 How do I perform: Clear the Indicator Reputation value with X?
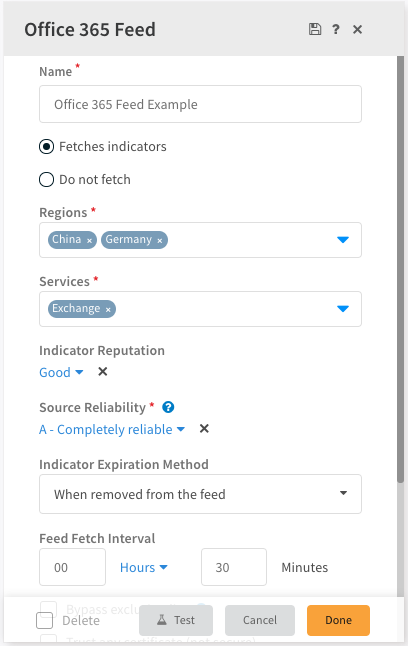103,372
